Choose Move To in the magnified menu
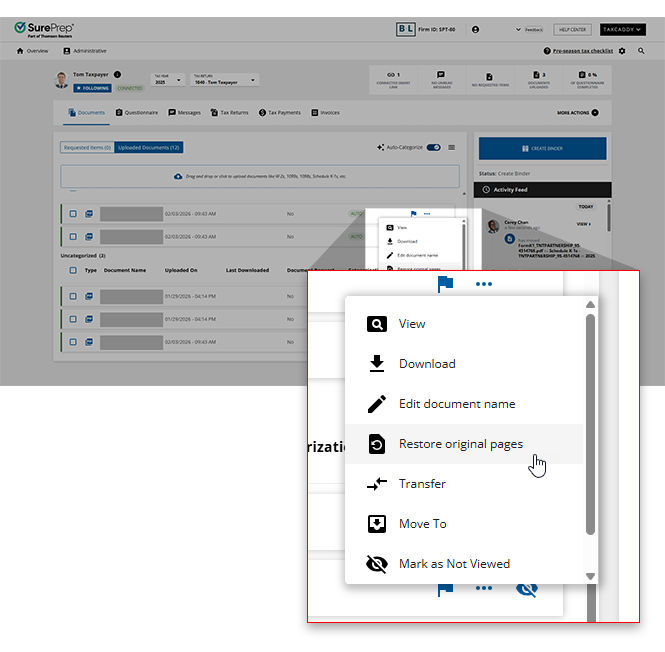Image resolution: width=665 pixels, height=652 pixels. [464, 524]
